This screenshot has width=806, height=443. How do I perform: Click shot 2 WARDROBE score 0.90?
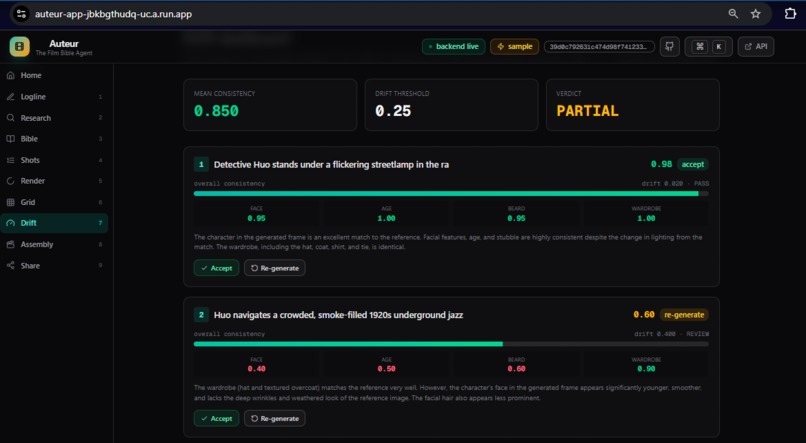646,369
